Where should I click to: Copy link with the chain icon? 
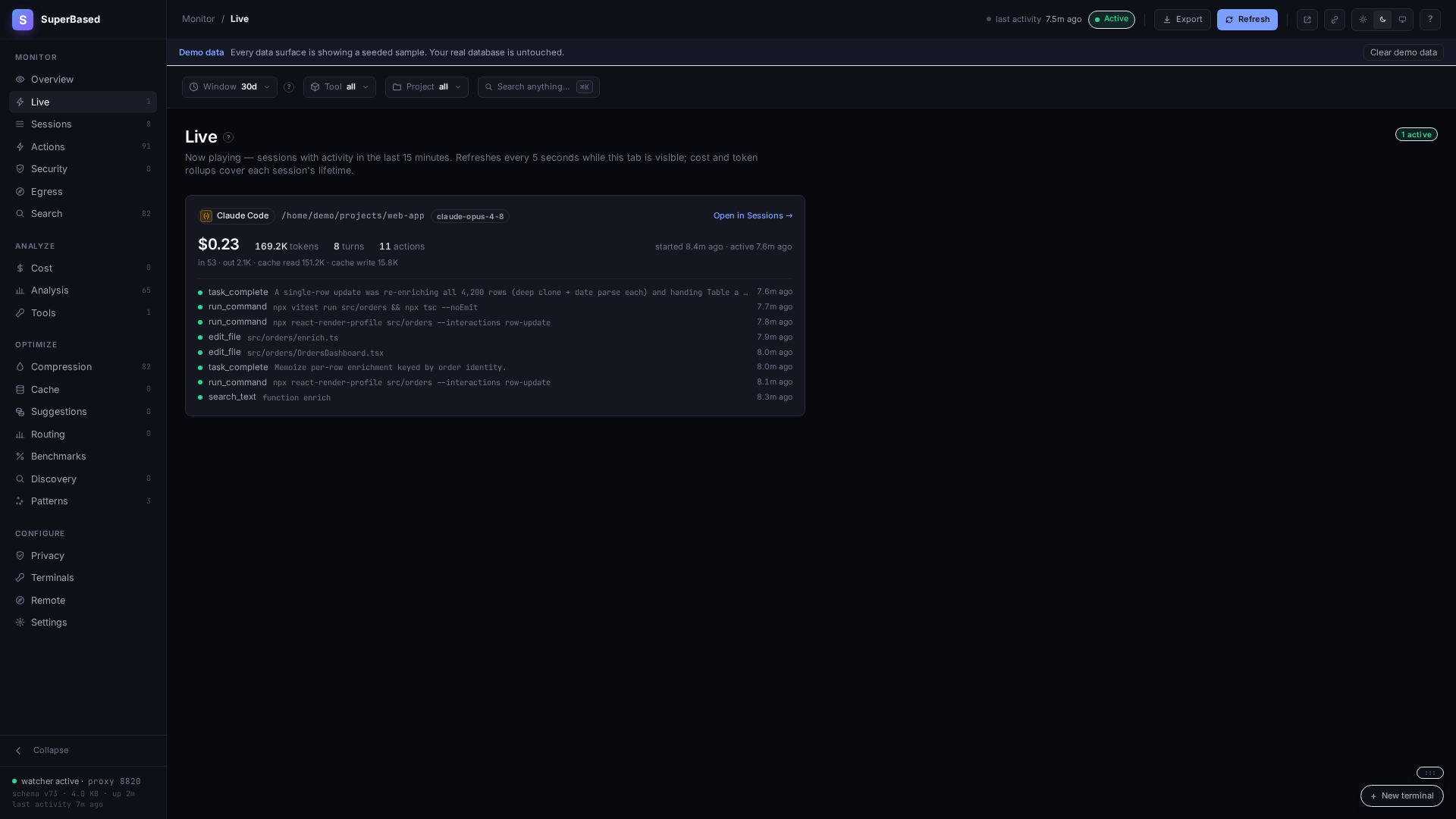1335,20
